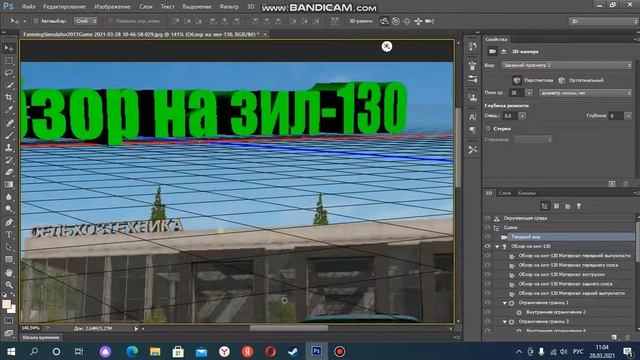The image size is (640, 360).
Task: Select the Crop tool
Action: [x=9, y=98]
